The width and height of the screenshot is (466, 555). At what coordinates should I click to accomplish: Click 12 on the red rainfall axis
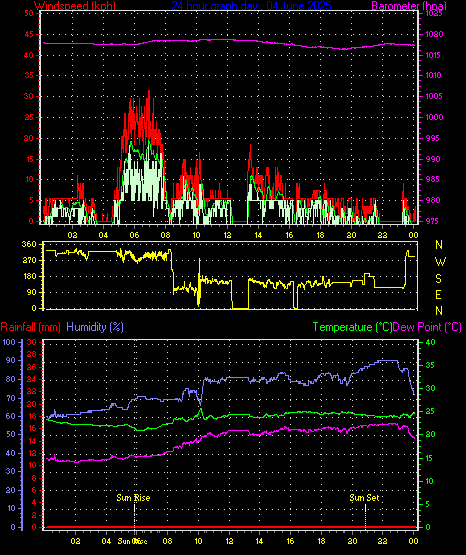(32, 453)
